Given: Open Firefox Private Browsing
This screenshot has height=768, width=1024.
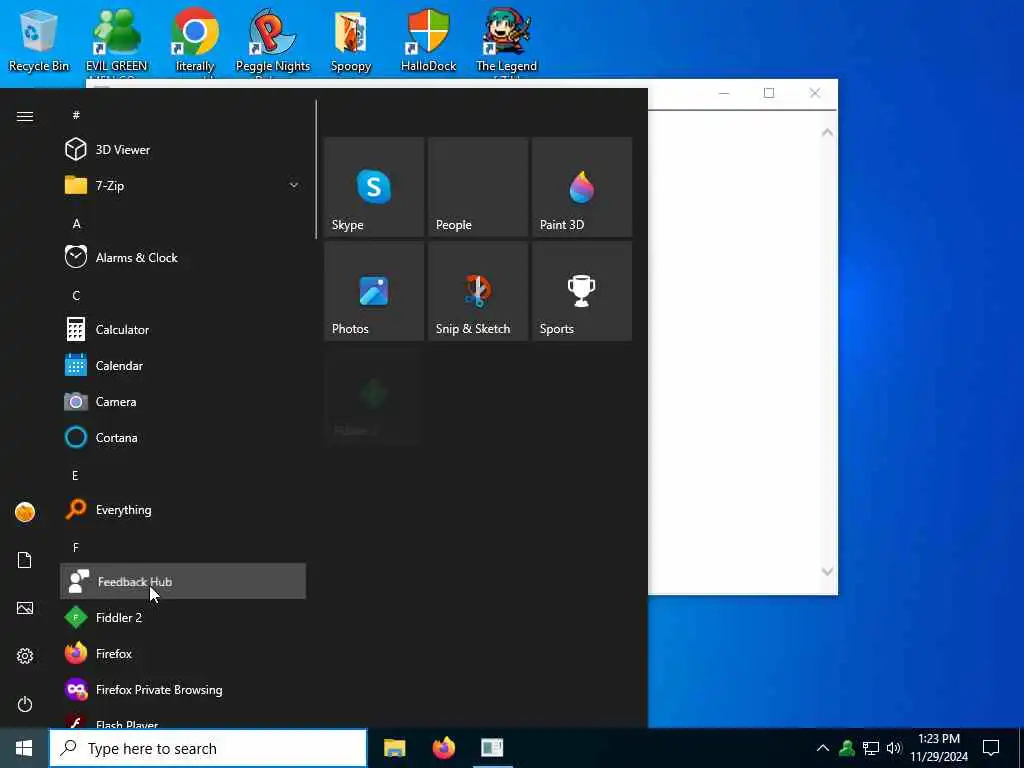Looking at the screenshot, I should click(183, 689).
